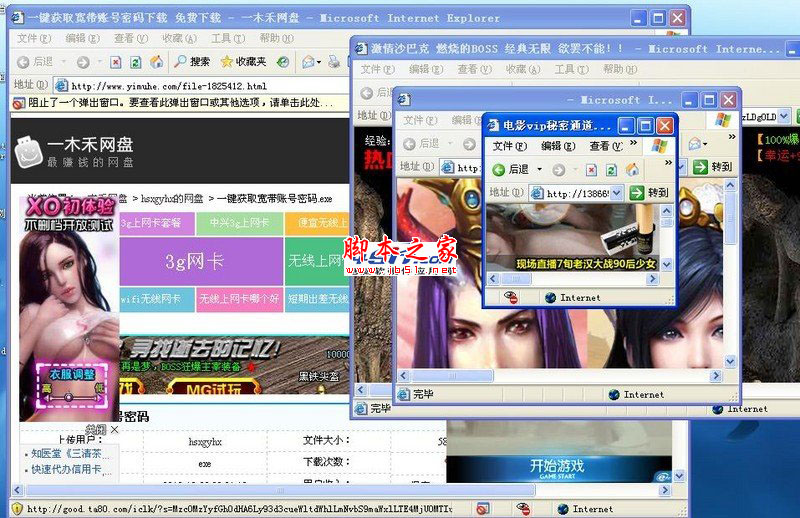Click 开始游戏 GAME START button

click(x=557, y=468)
